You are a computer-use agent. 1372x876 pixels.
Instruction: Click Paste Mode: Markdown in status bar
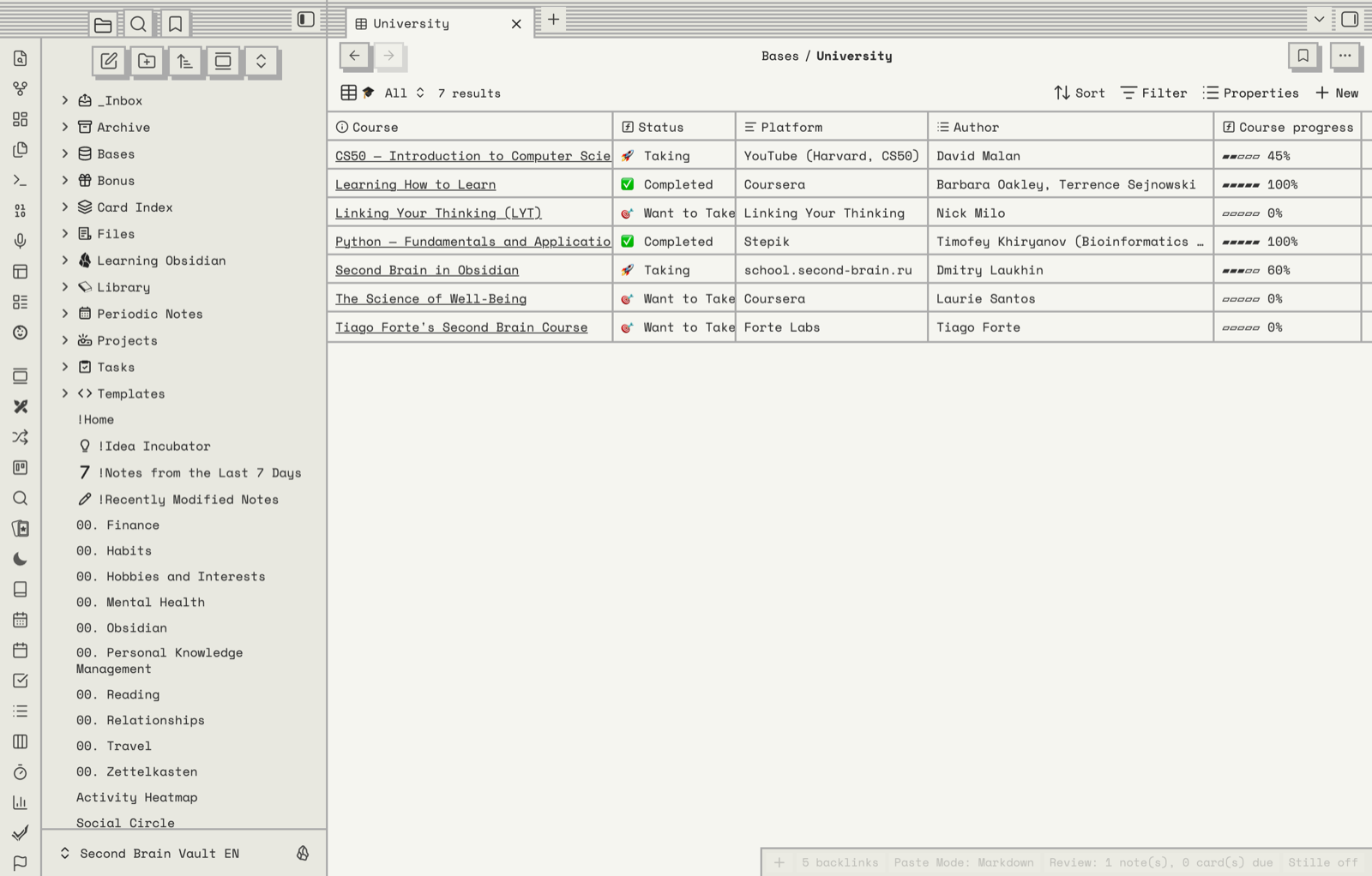(x=964, y=862)
